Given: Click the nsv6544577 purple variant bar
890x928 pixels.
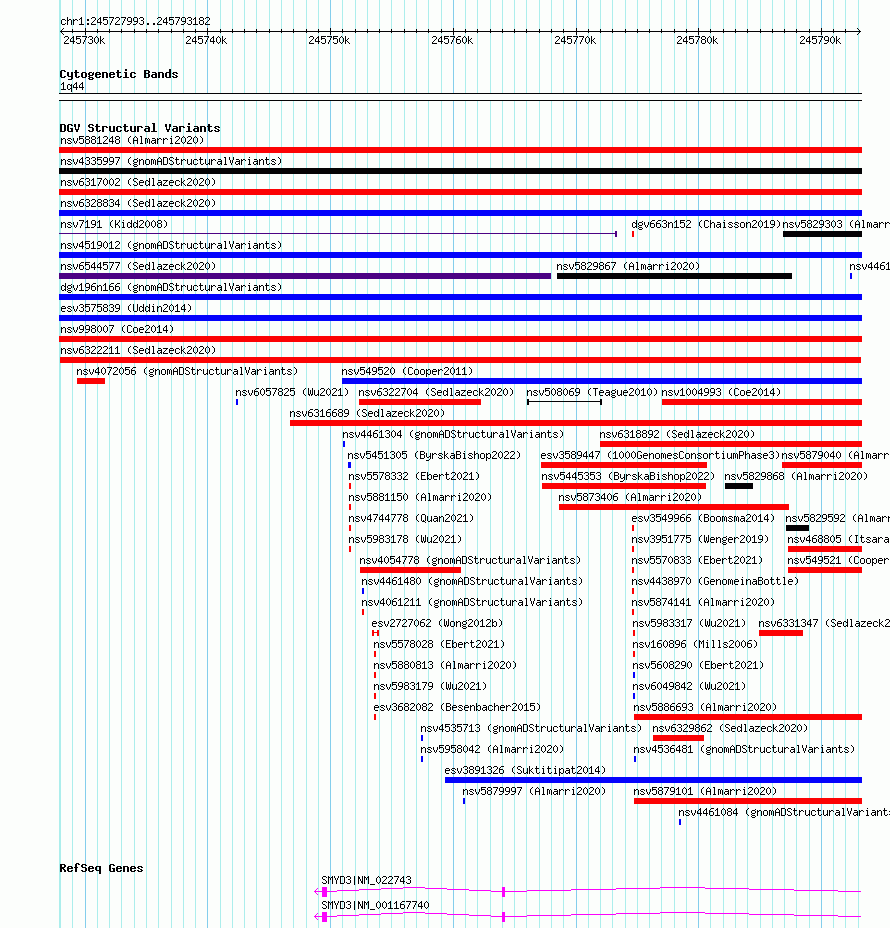Looking at the screenshot, I should point(305,276).
